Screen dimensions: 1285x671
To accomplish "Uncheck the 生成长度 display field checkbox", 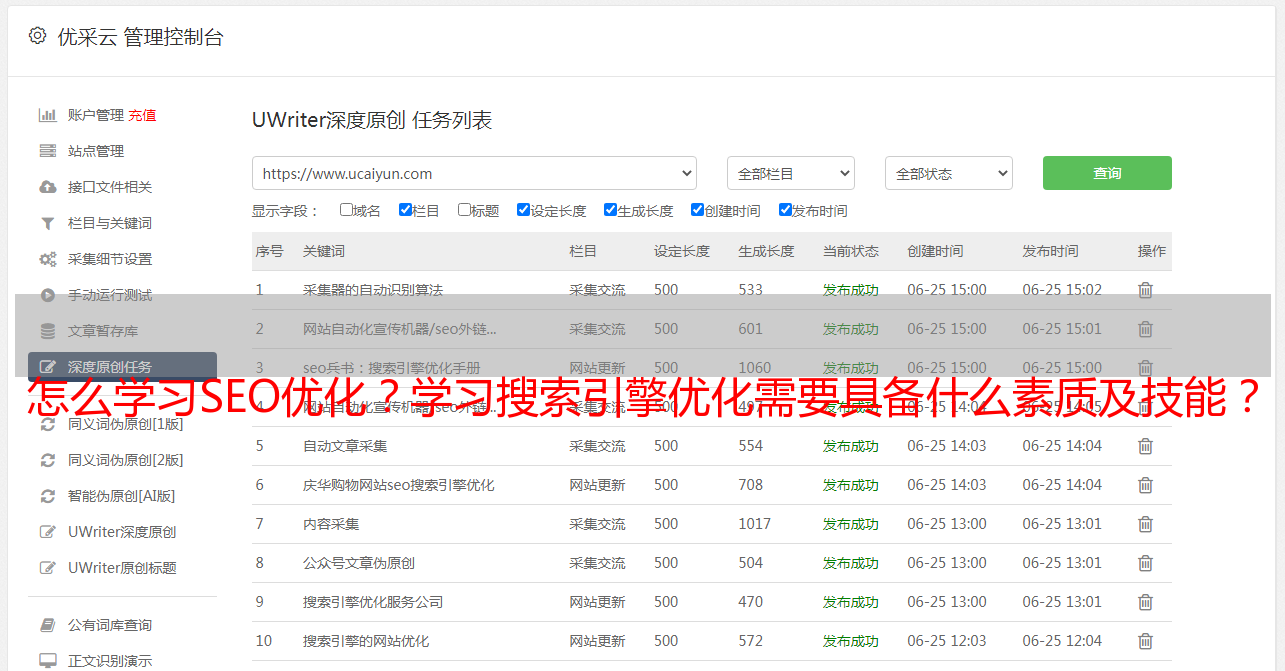I will (610, 210).
